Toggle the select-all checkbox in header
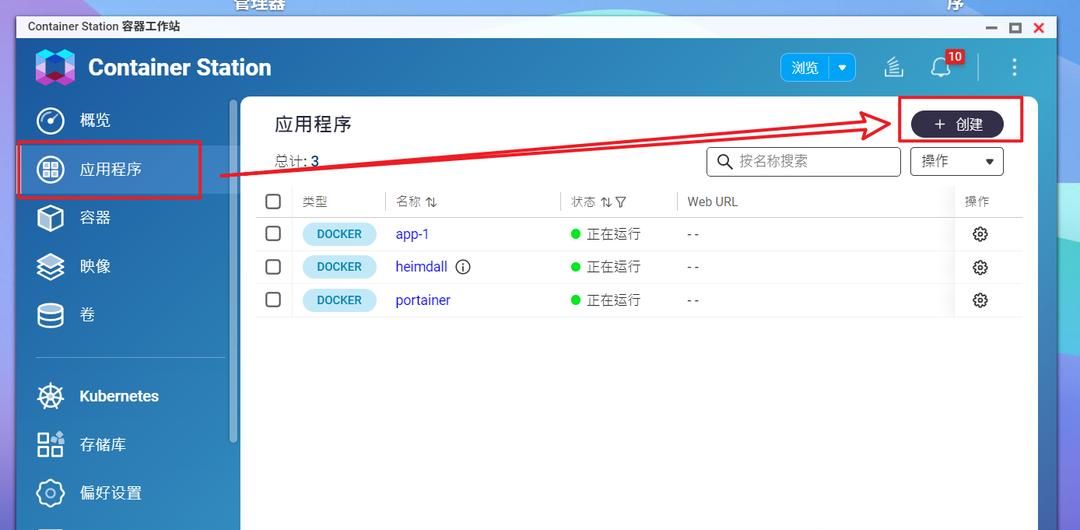This screenshot has width=1080, height=530. pos(273,201)
